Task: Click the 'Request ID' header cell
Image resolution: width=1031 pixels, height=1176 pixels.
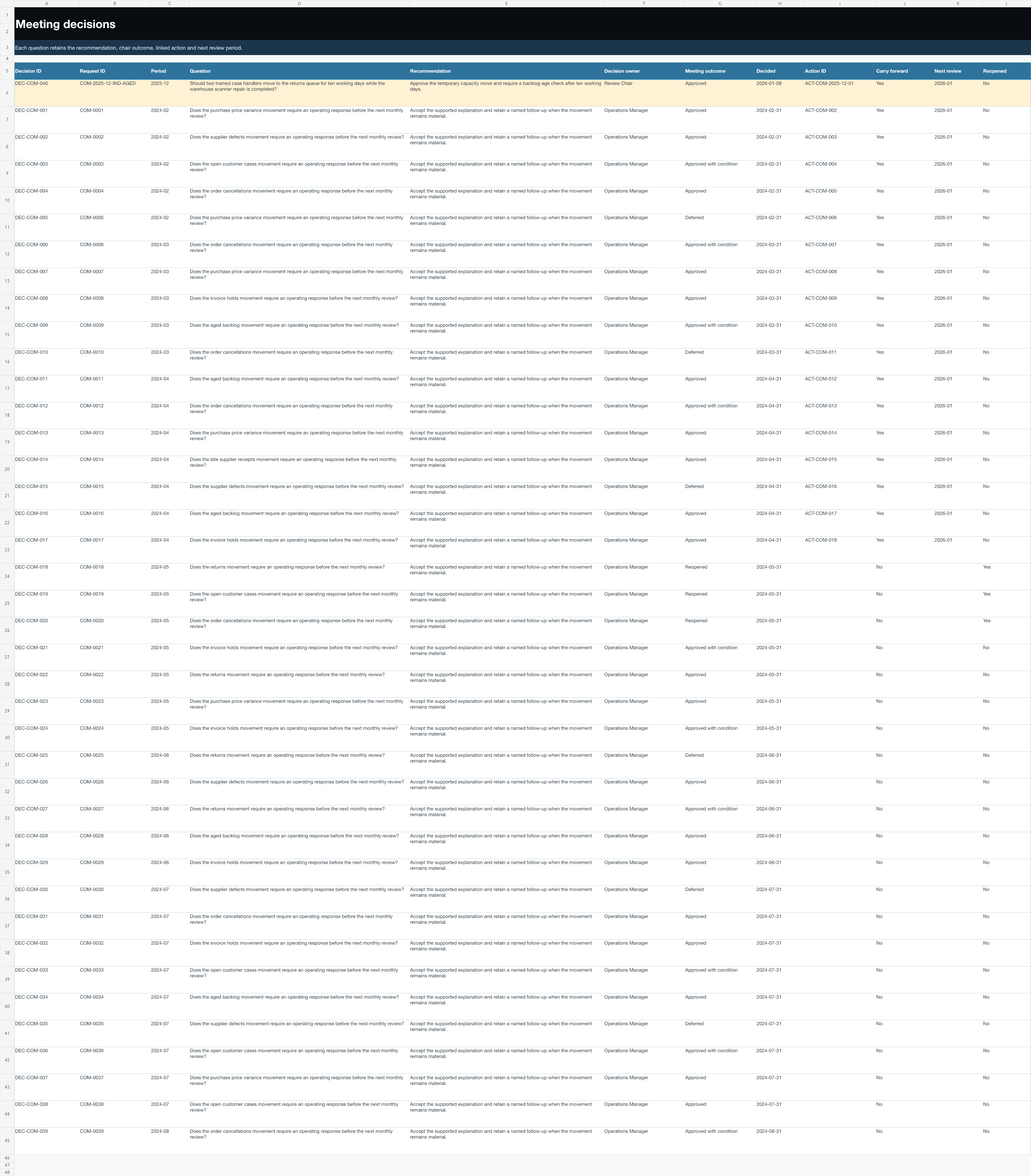Action: point(114,71)
